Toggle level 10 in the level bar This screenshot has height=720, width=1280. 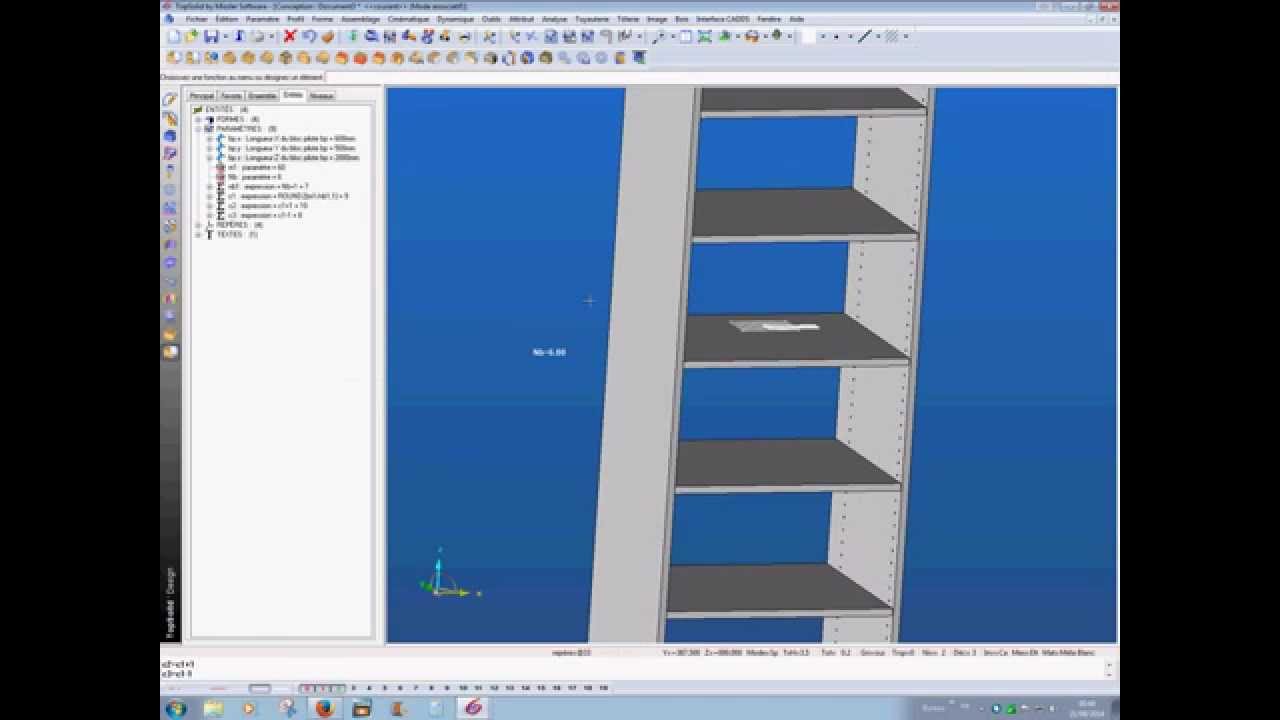coord(464,688)
